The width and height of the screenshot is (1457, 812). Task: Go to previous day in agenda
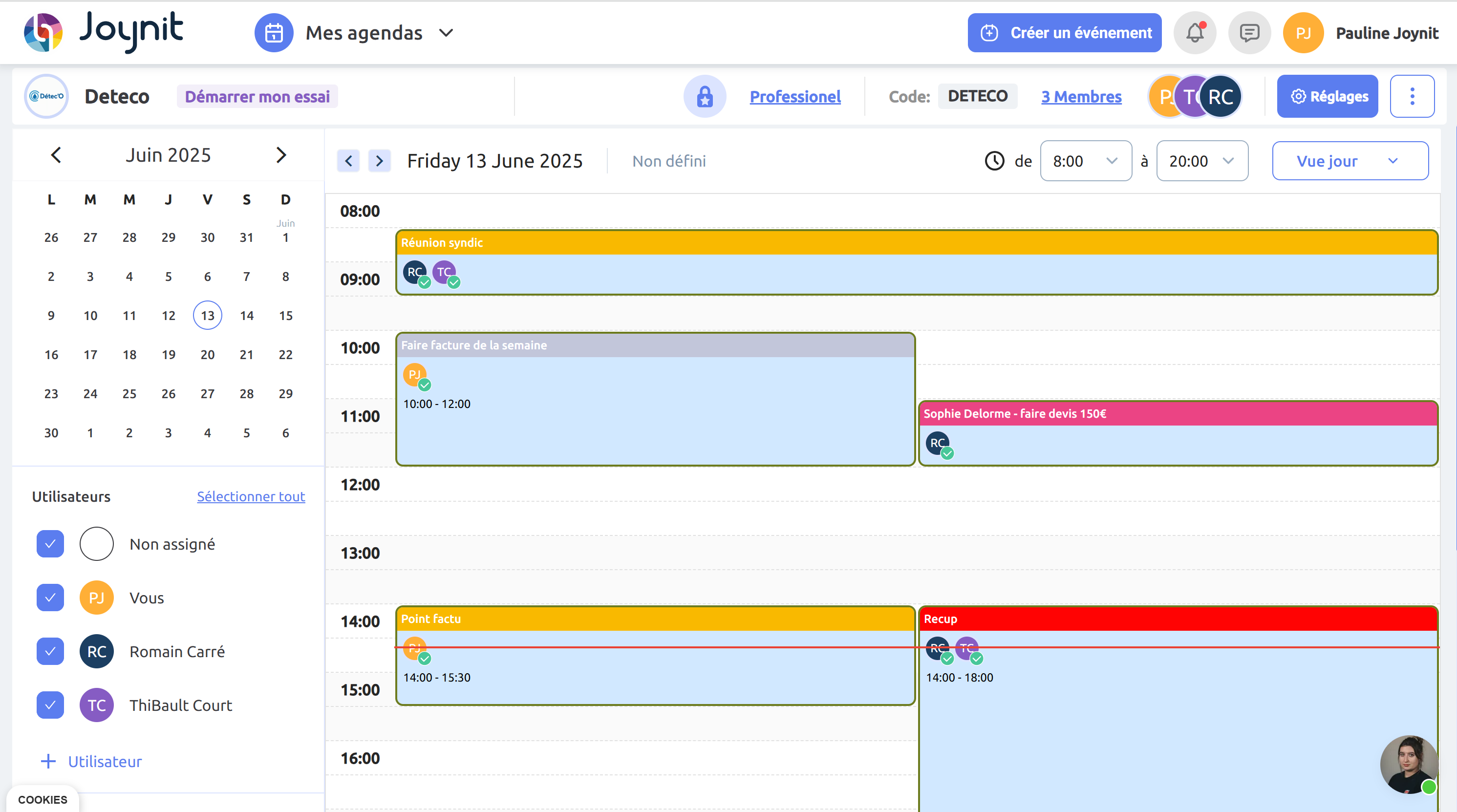348,161
